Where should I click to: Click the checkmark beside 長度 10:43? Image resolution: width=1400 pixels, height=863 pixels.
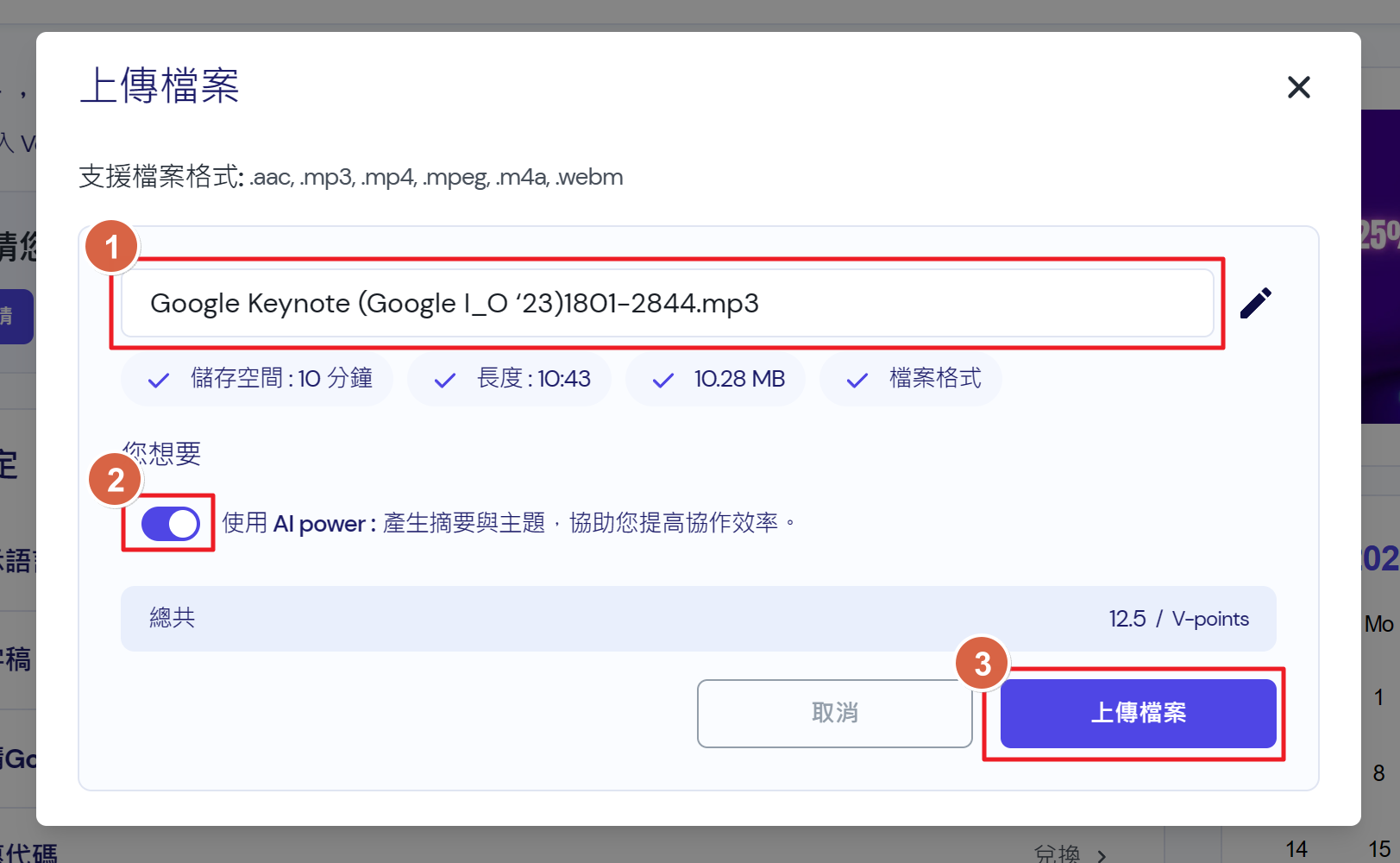[445, 380]
